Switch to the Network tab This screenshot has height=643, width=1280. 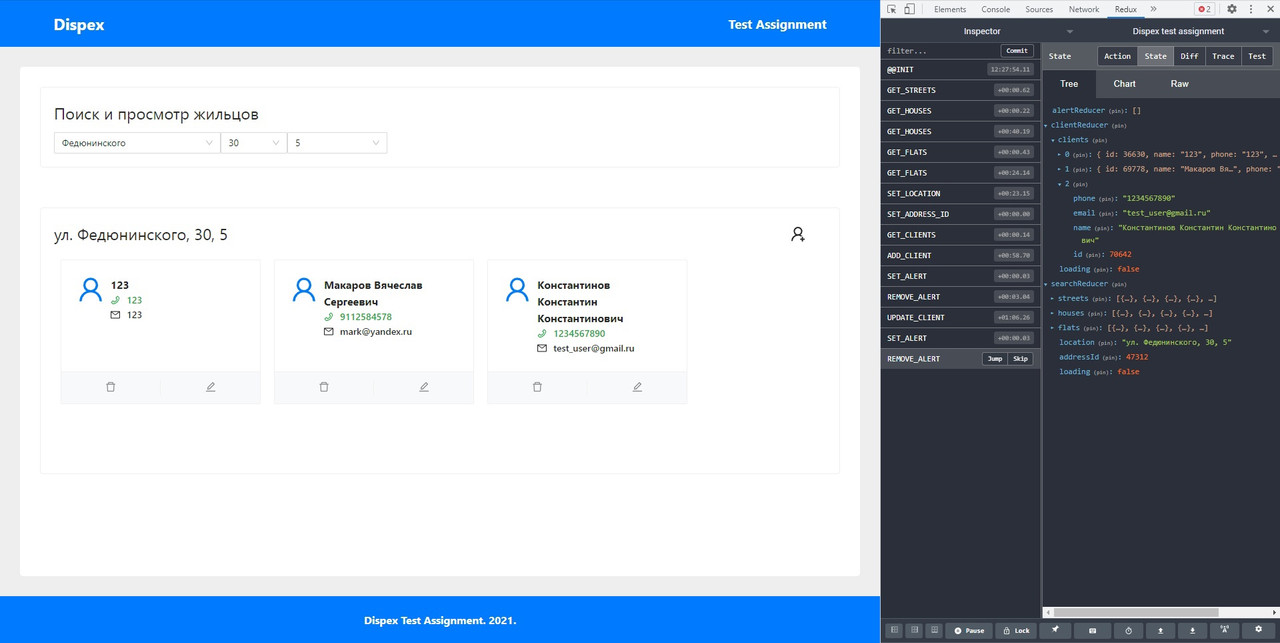click(x=1084, y=9)
